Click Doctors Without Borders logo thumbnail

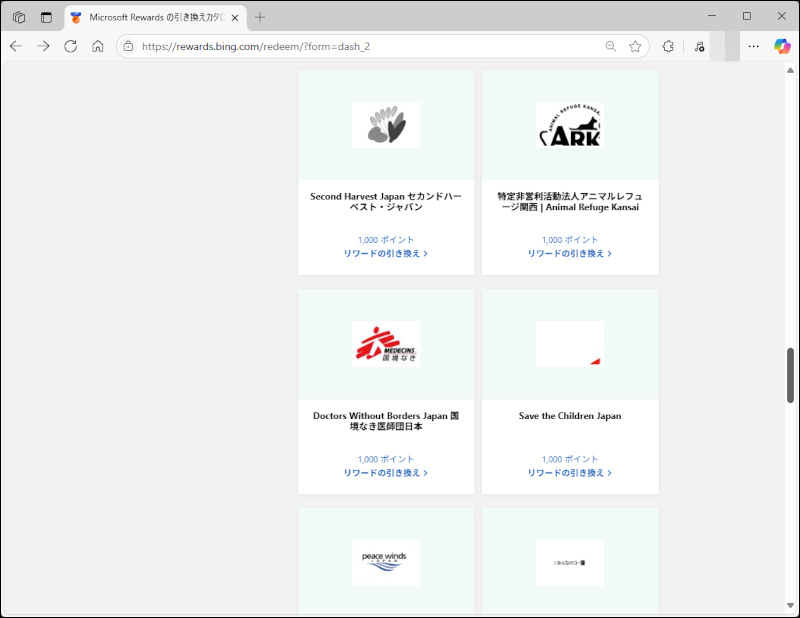(x=386, y=343)
